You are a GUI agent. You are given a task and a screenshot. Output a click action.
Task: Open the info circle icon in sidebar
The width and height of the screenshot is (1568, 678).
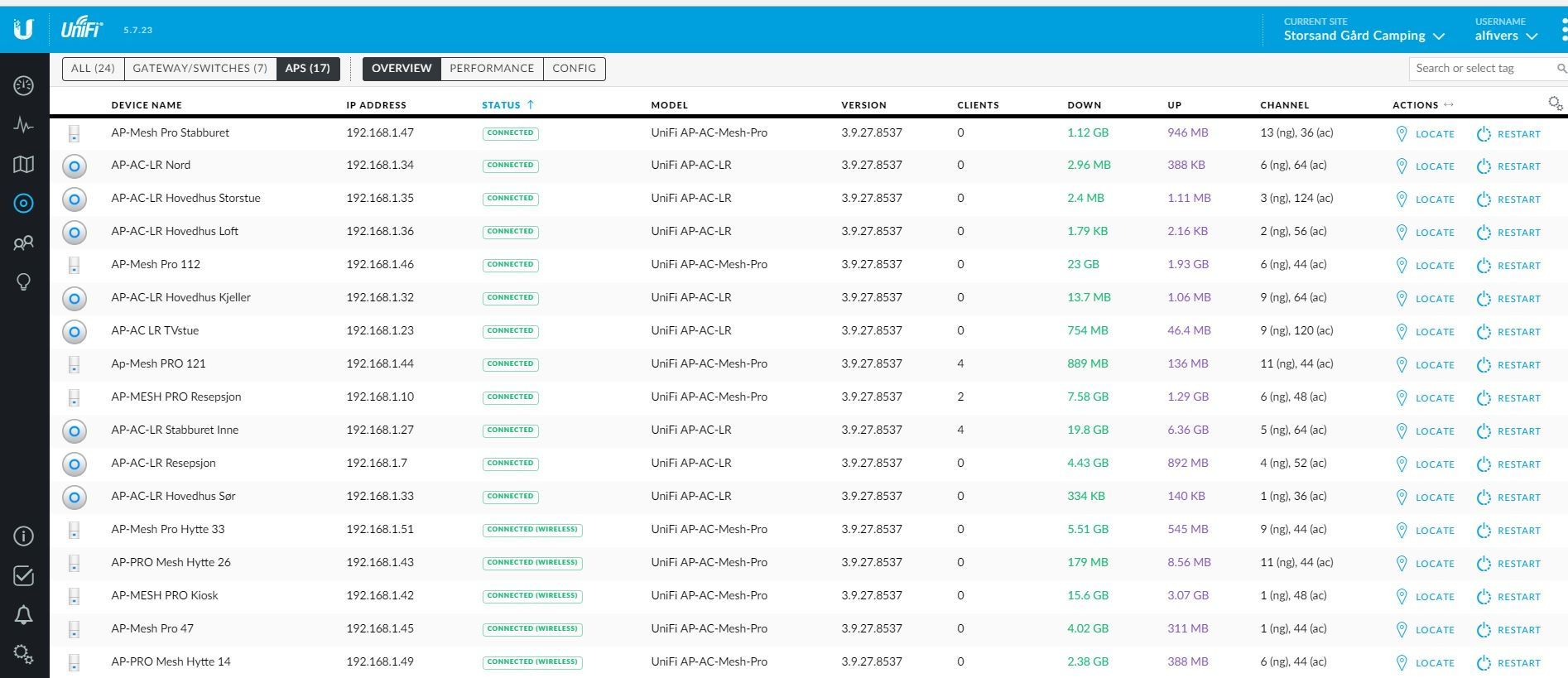[x=23, y=536]
